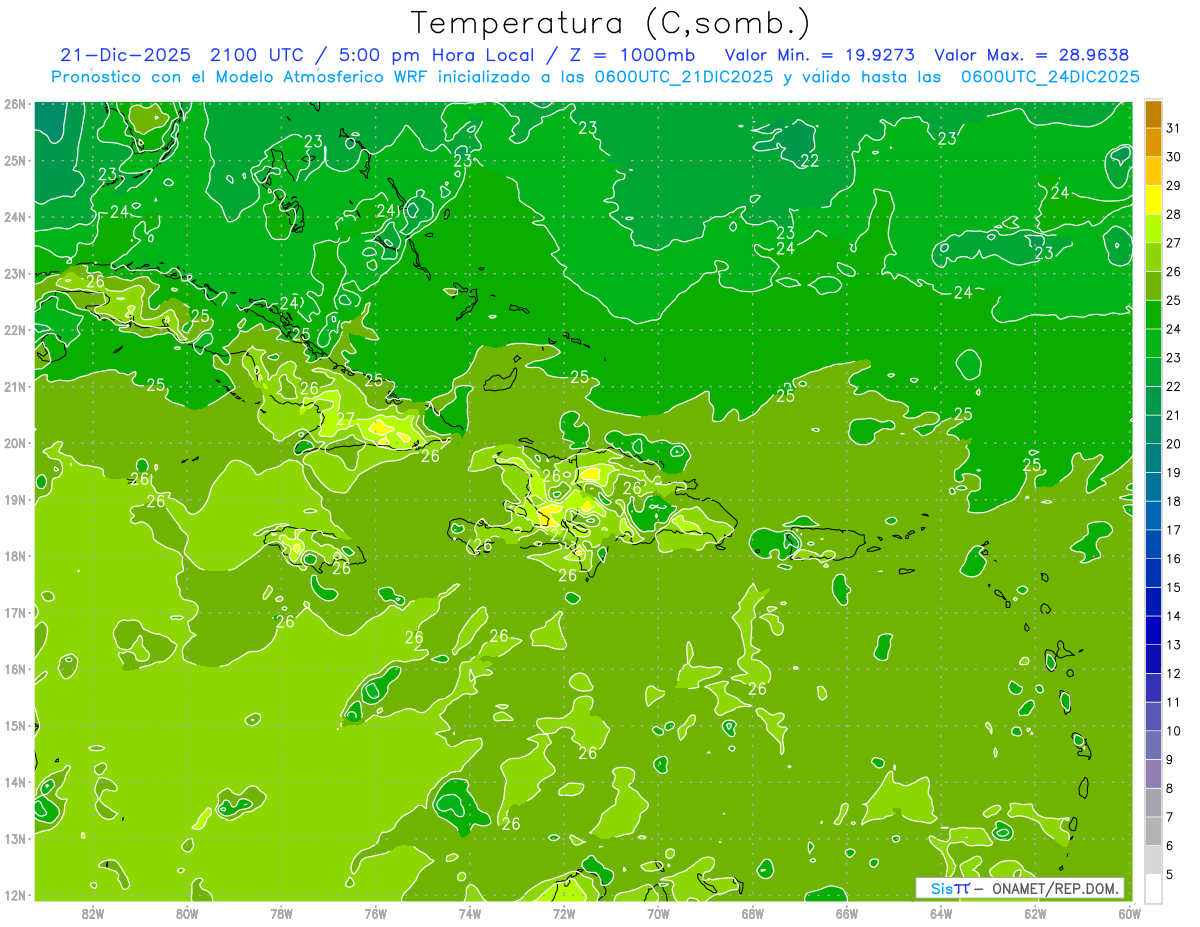
Task: Select the '14N' latitude axis label
Action: coord(14,781)
